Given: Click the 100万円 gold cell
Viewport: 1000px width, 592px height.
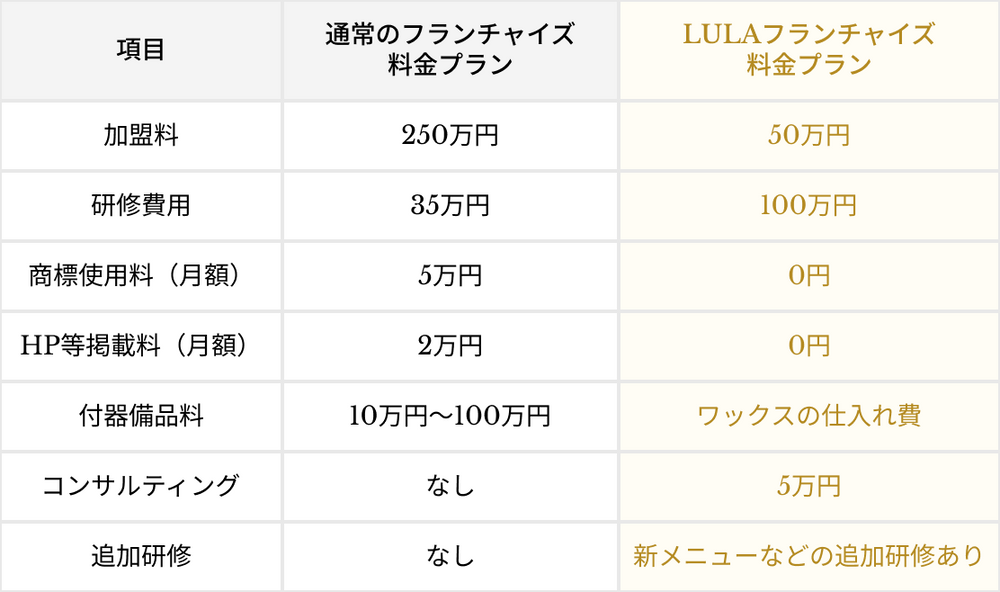Looking at the screenshot, I should pos(809,206).
